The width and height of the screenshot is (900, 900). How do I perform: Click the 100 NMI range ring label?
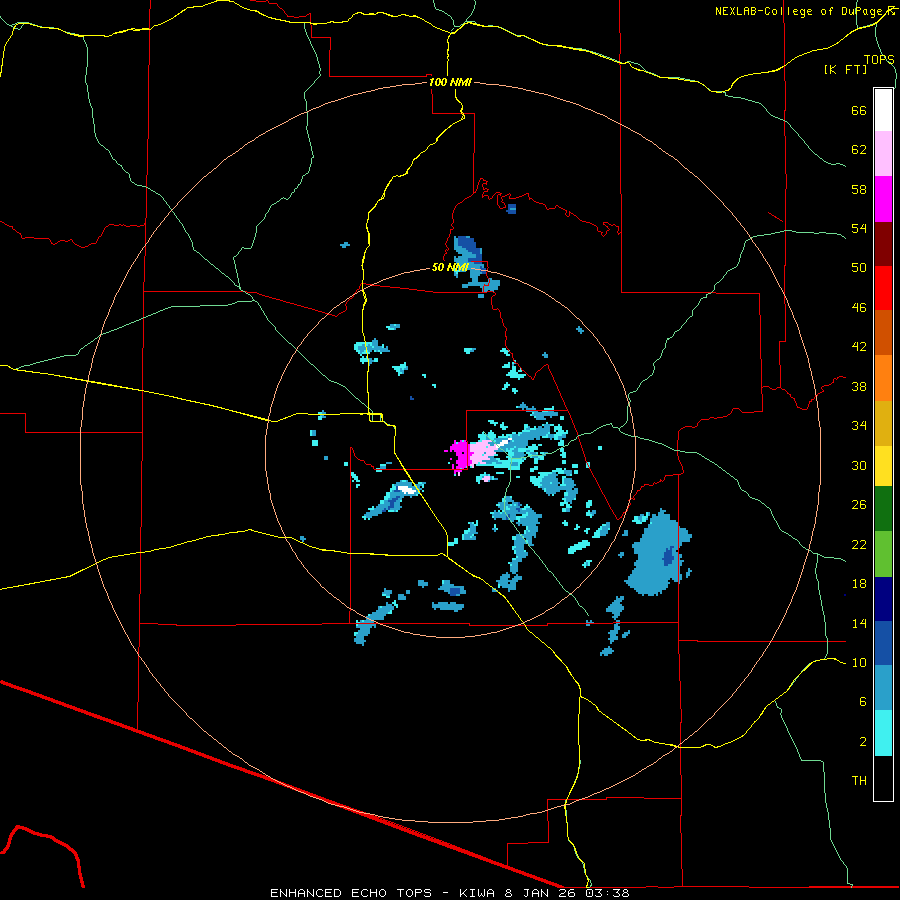(x=450, y=82)
